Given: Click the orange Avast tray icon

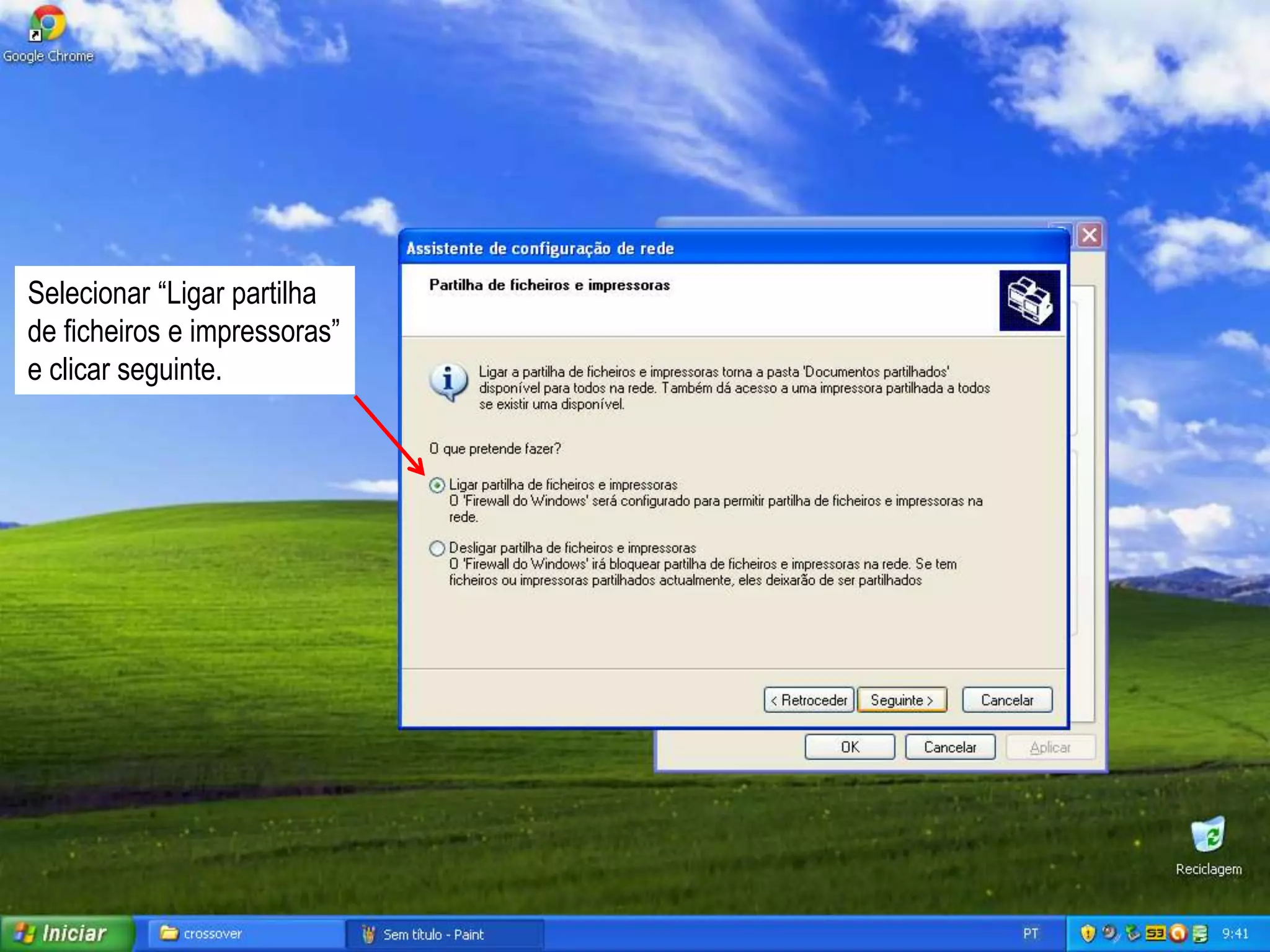Looking at the screenshot, I should point(1178,933).
